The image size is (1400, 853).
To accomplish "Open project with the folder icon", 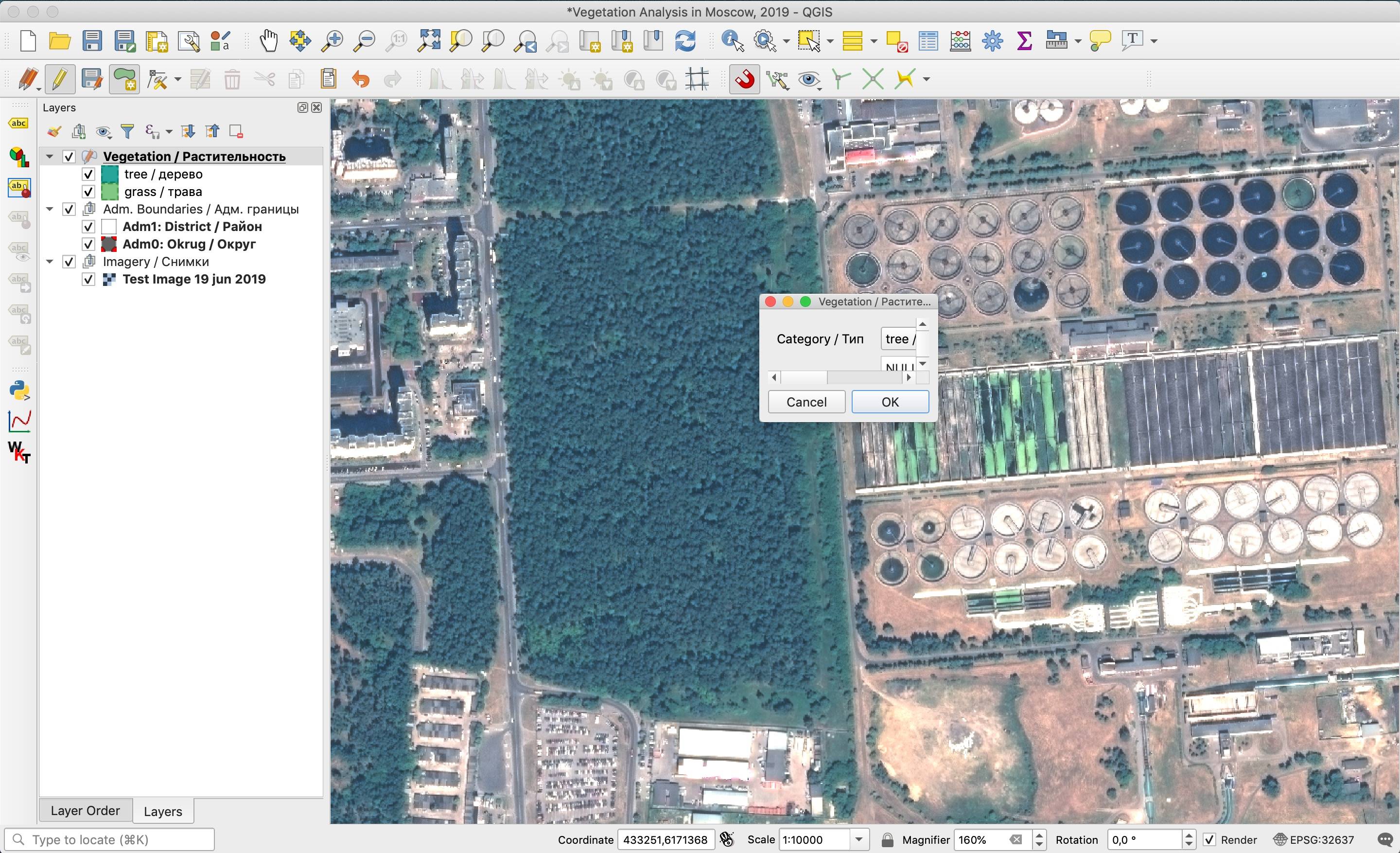I will click(x=60, y=41).
